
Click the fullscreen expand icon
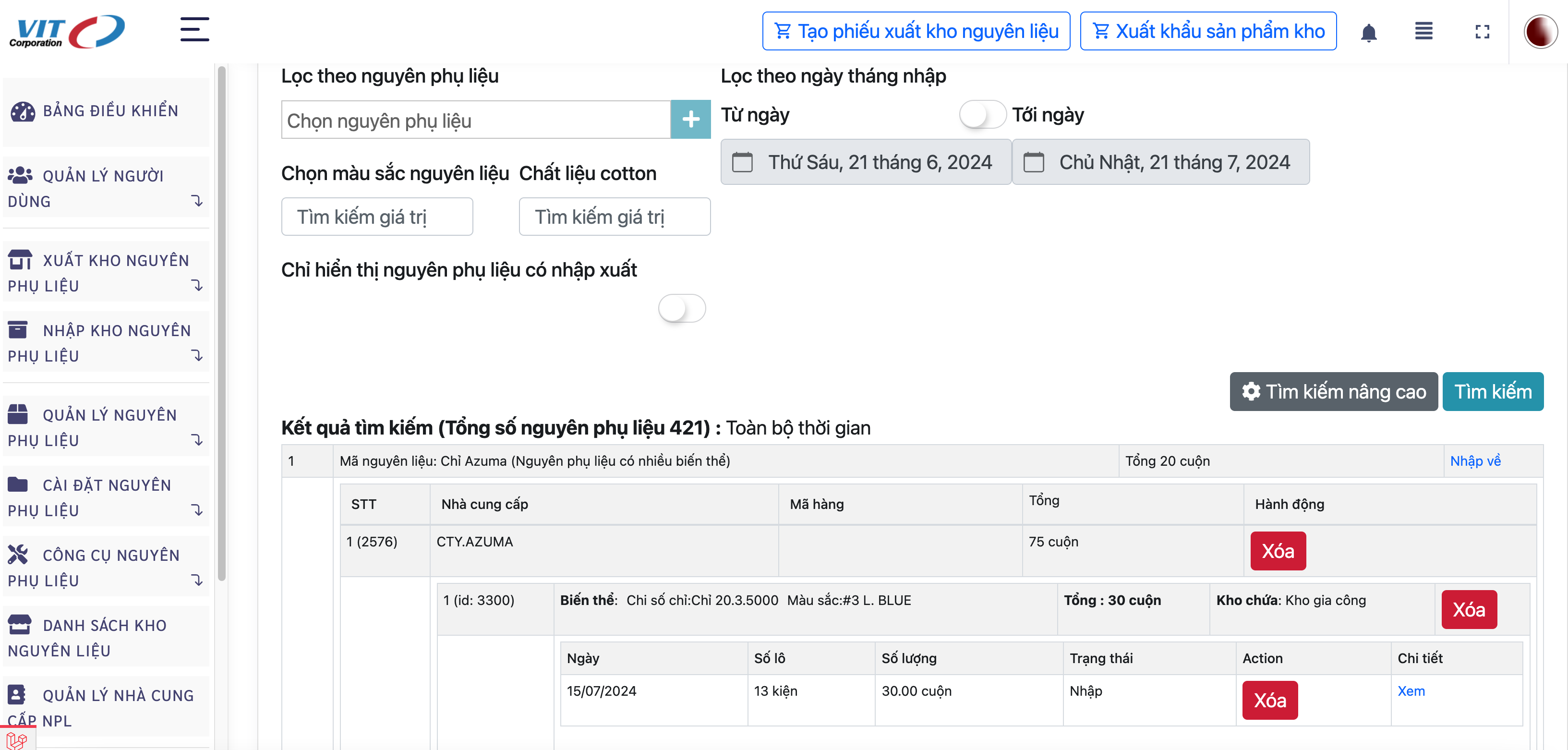[1482, 32]
